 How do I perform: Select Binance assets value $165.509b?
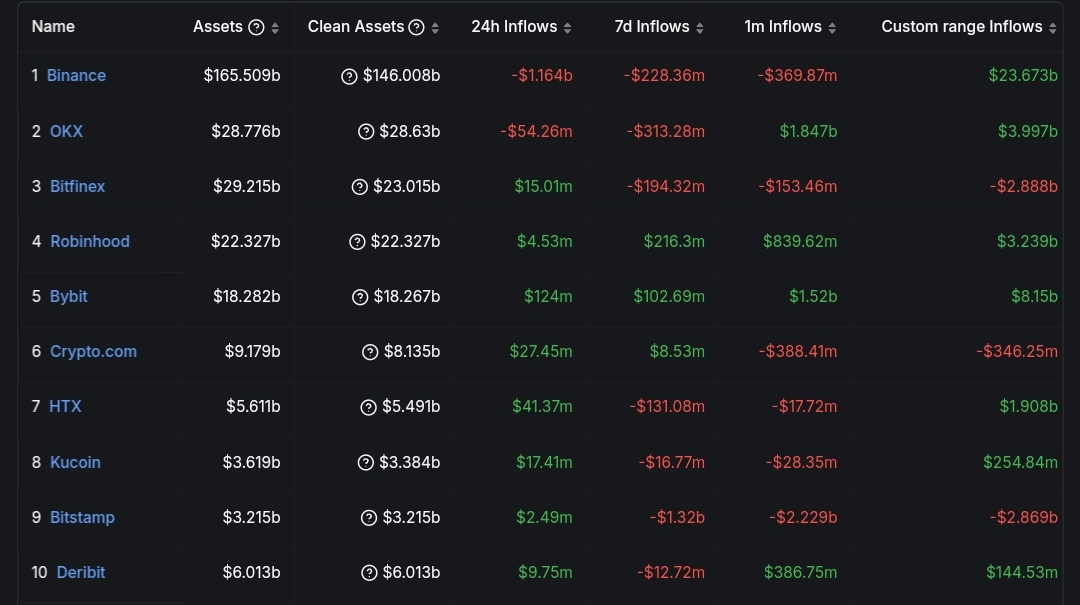(x=242, y=75)
